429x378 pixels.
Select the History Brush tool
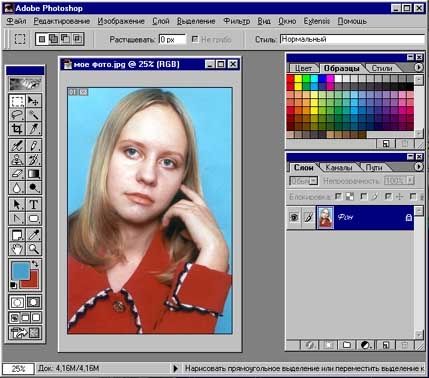click(33, 160)
